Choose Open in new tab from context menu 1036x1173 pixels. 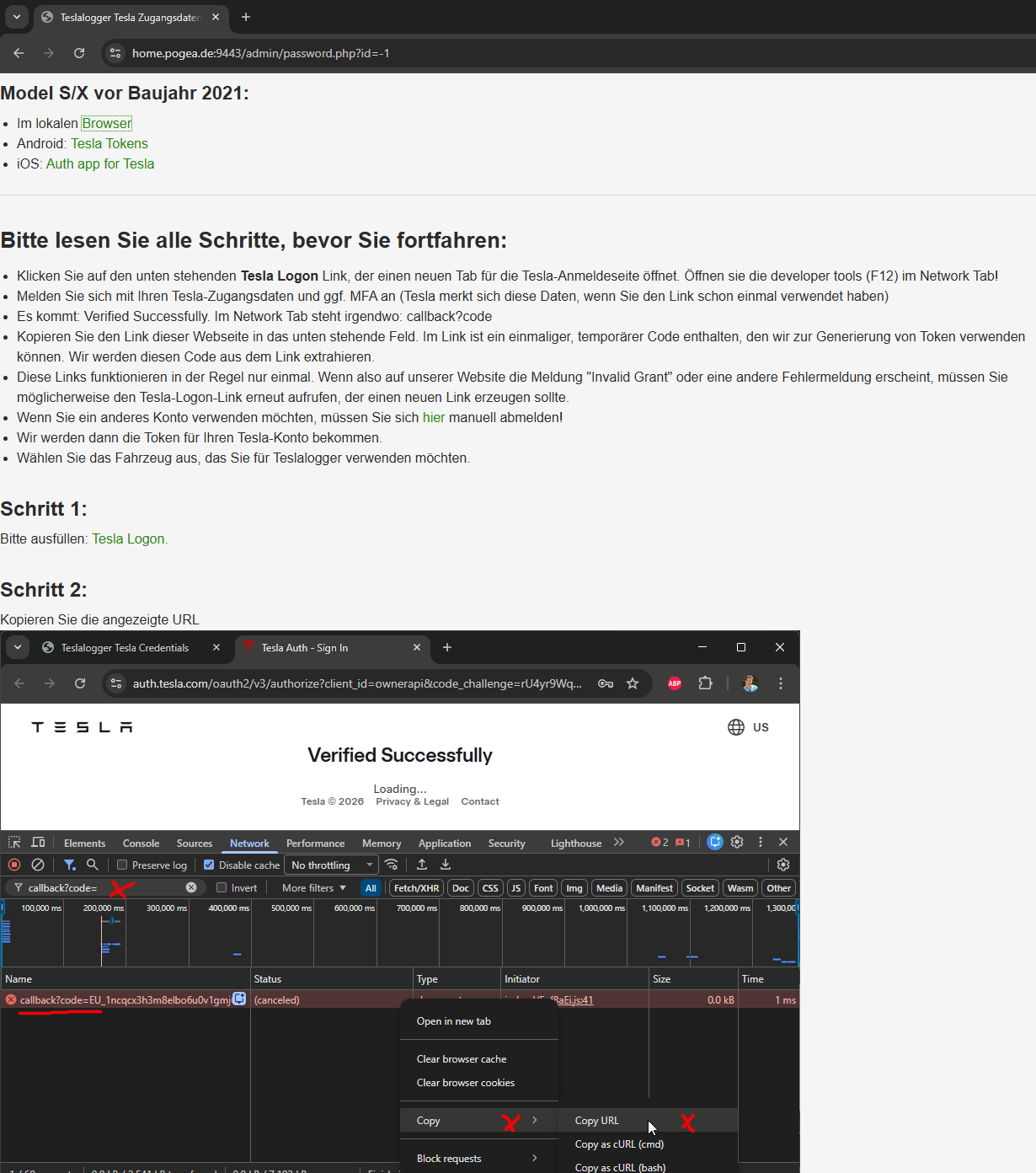[479, 1021]
